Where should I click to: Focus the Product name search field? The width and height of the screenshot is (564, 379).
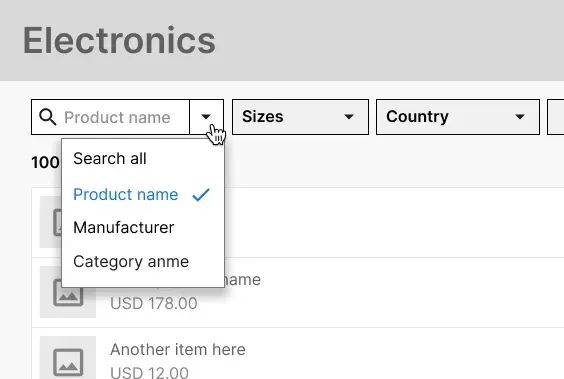coord(117,117)
